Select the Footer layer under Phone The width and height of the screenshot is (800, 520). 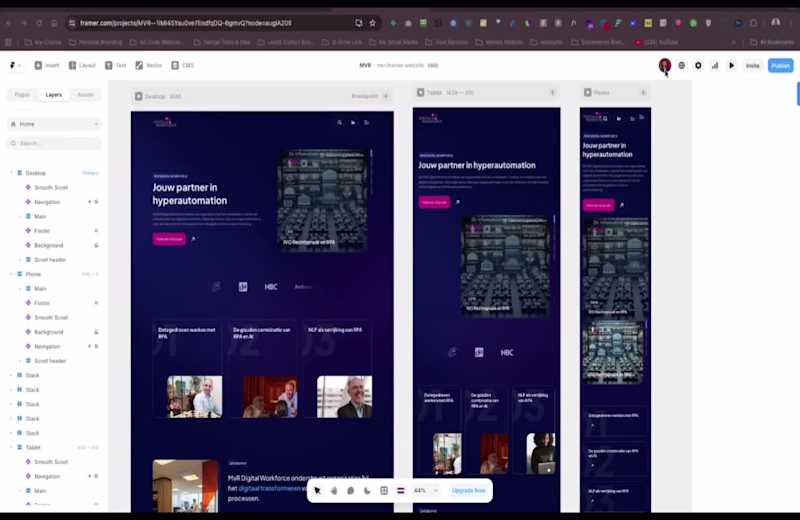coord(42,303)
